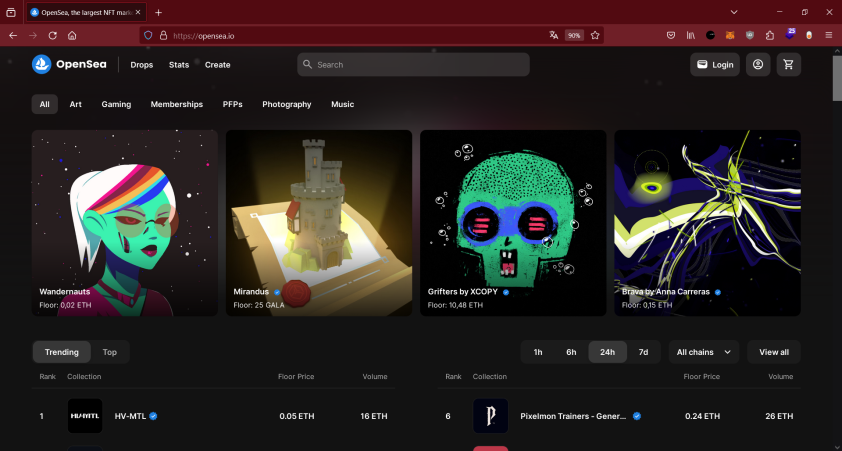Select the Art category tab
842x451 pixels.
(x=75, y=104)
